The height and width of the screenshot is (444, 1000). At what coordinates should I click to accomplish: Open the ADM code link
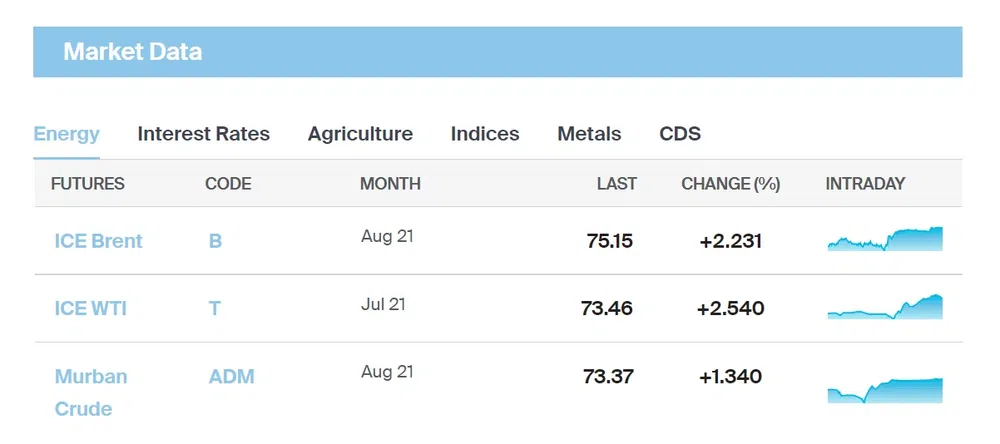coord(231,377)
